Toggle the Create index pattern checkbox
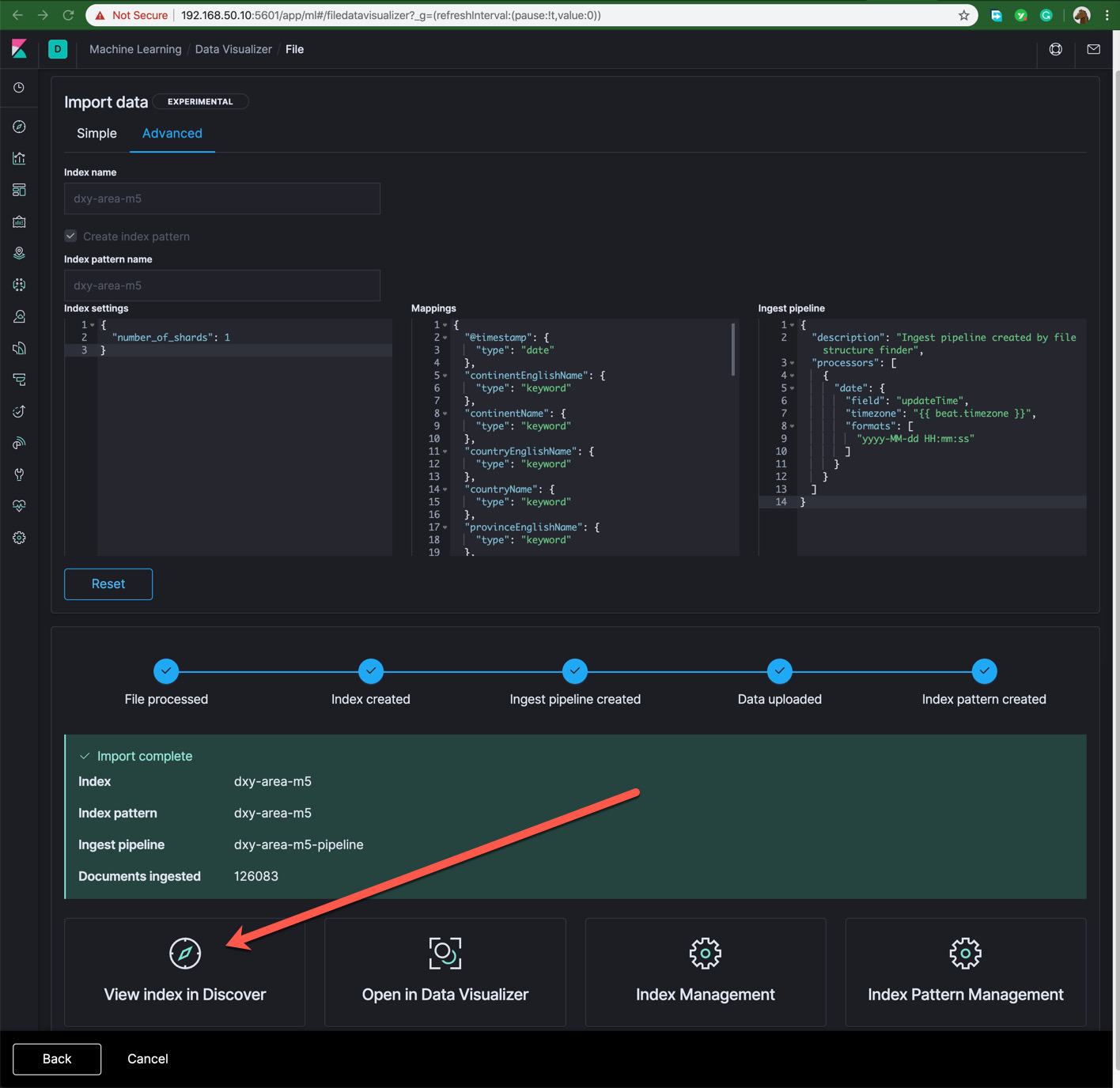This screenshot has height=1088, width=1120. pos(71,236)
